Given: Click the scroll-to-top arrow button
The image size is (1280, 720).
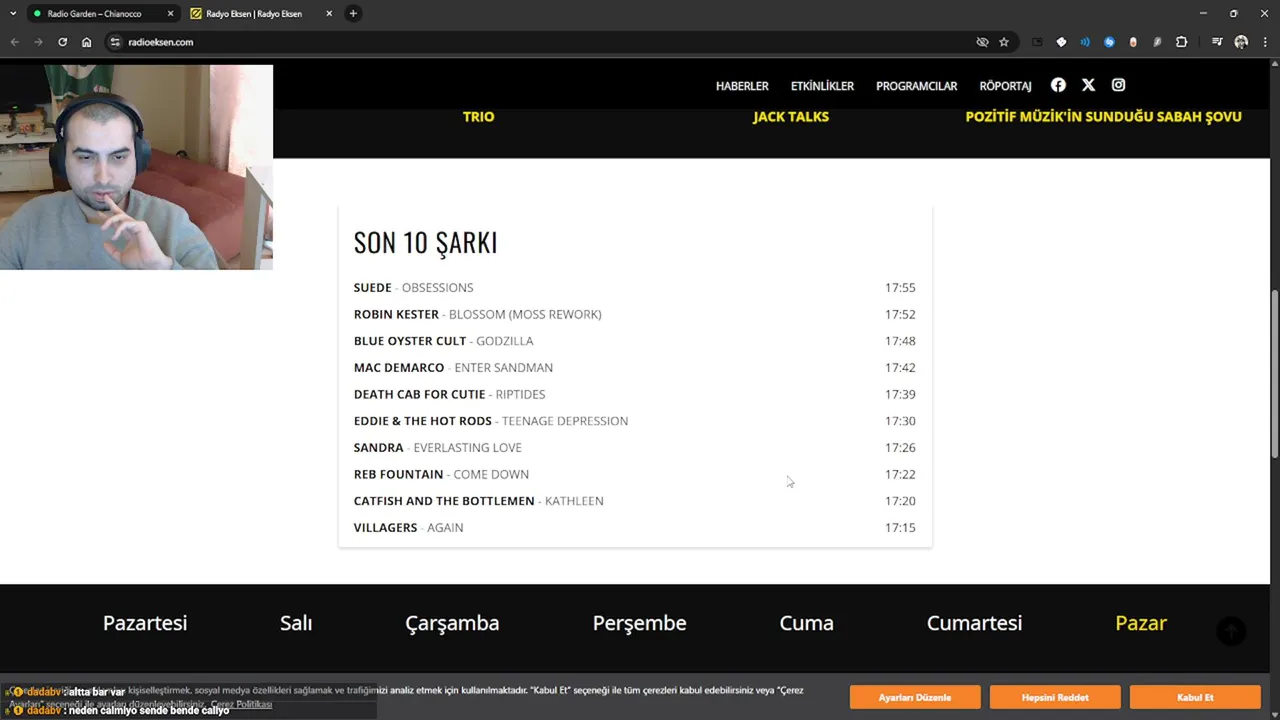Looking at the screenshot, I should pos(1231,631).
